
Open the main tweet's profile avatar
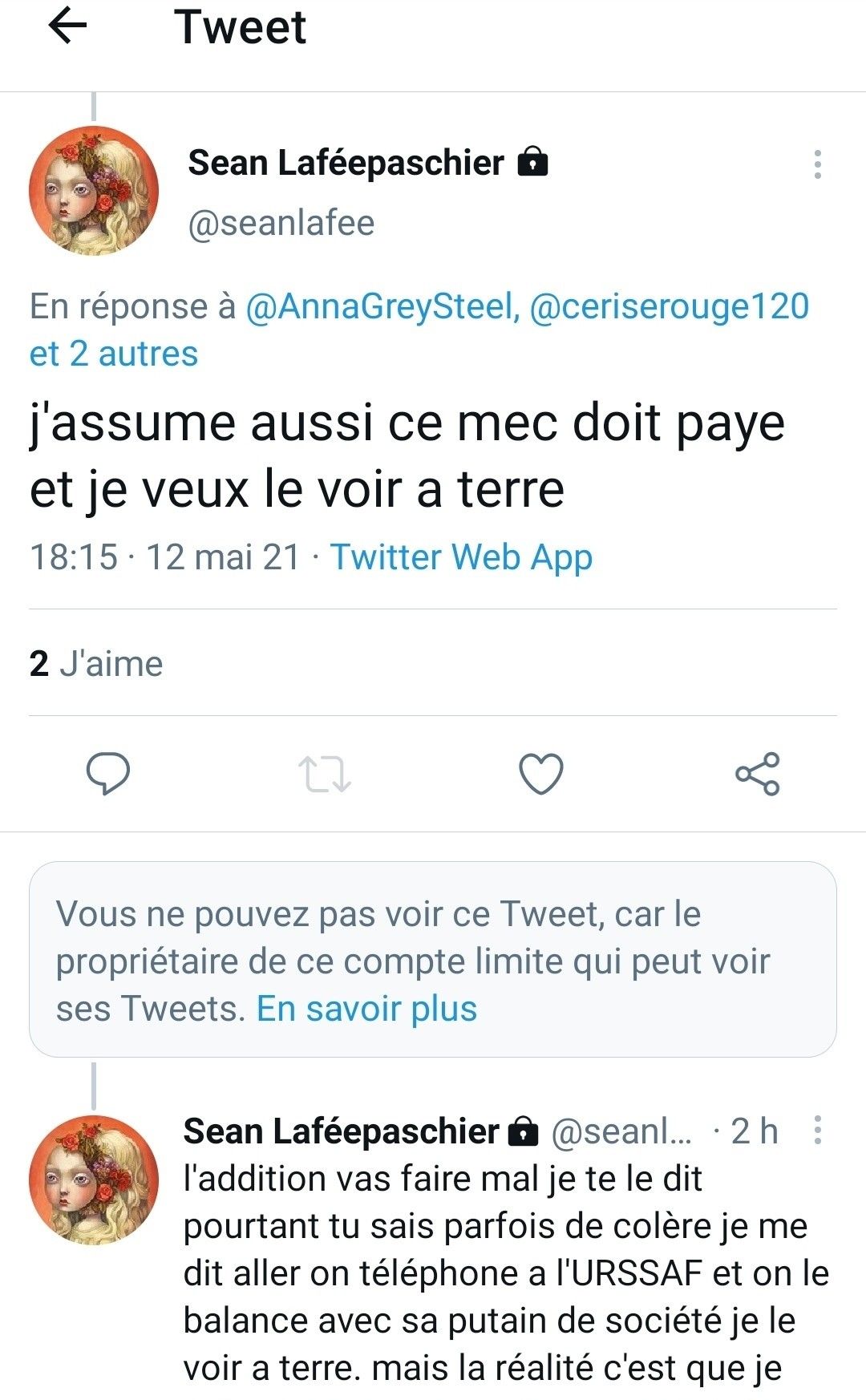point(94,191)
